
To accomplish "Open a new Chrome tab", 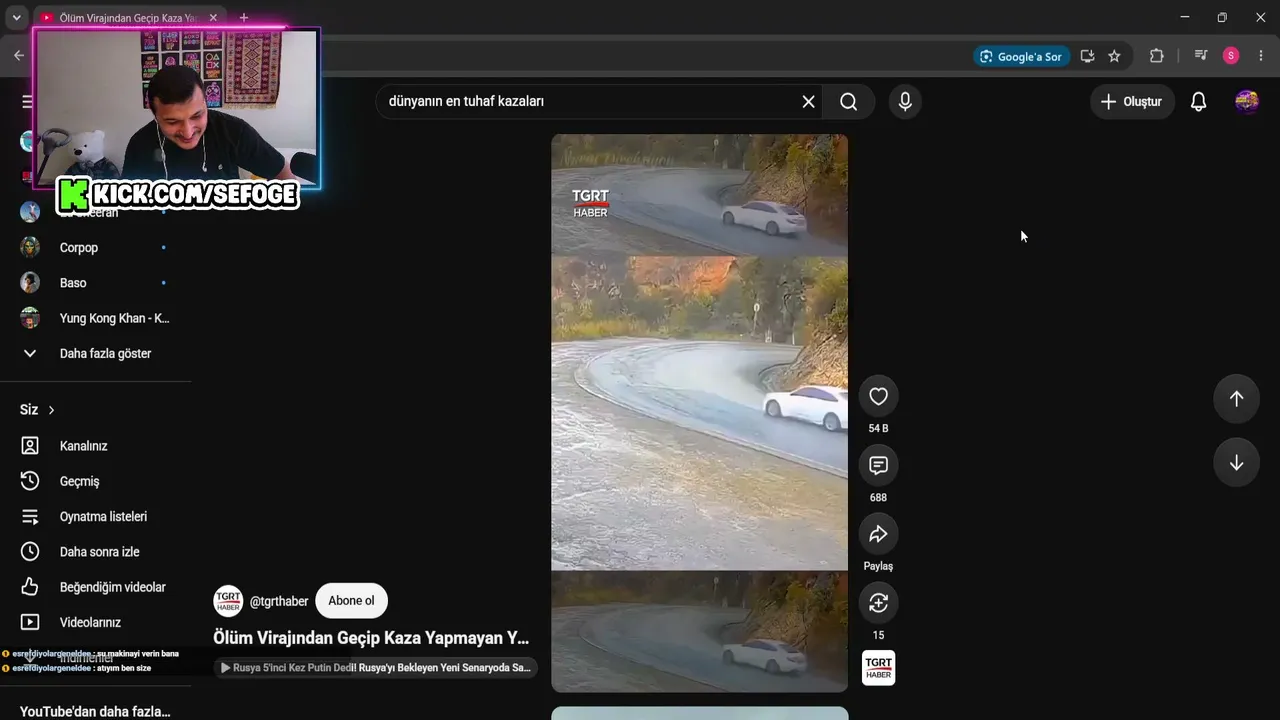I will pos(243,17).
